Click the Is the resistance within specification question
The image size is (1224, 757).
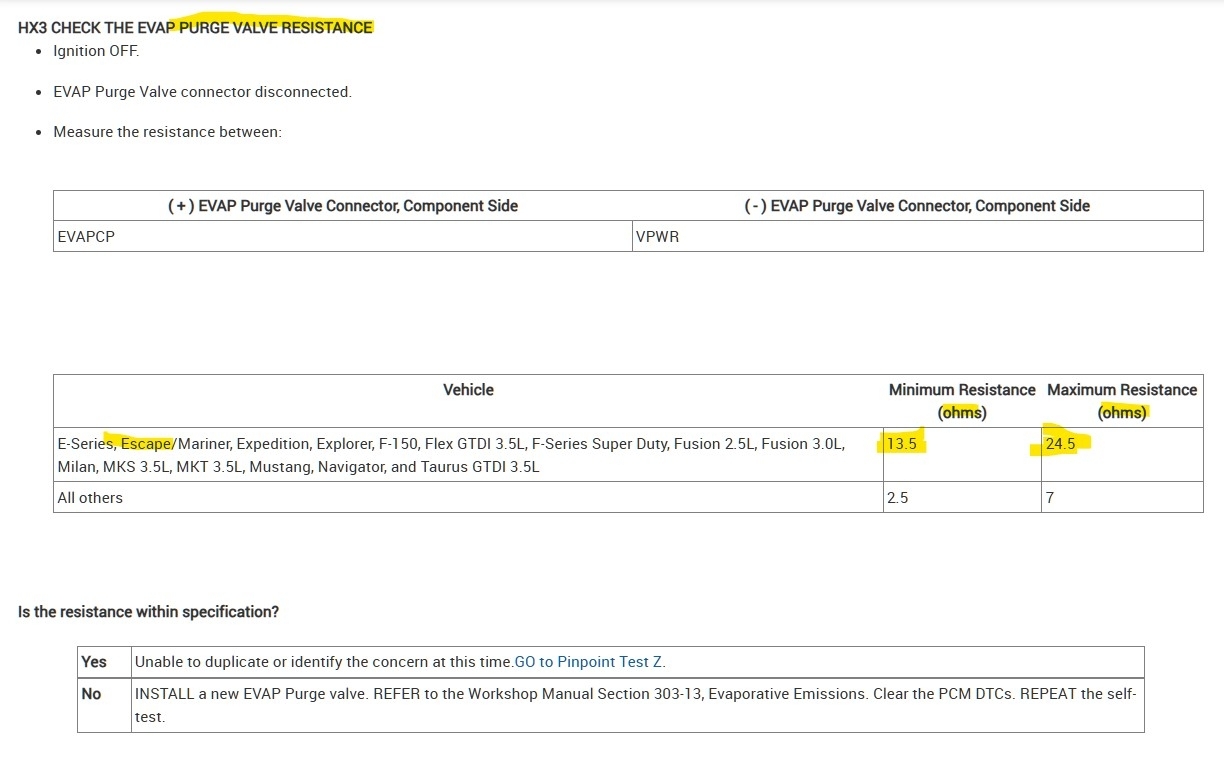coord(148,611)
